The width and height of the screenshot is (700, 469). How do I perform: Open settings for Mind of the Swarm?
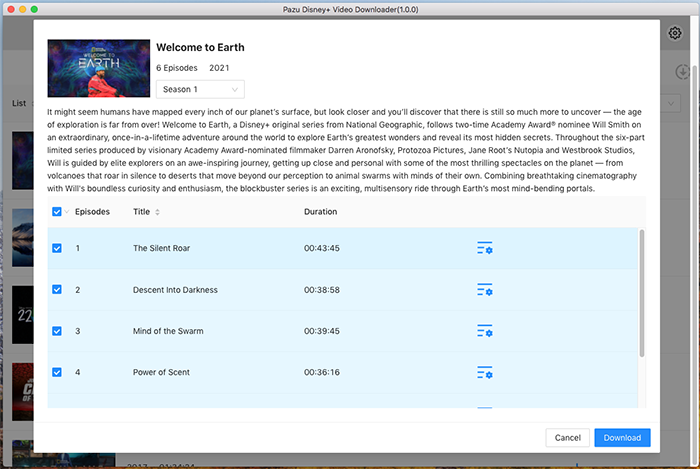485,331
